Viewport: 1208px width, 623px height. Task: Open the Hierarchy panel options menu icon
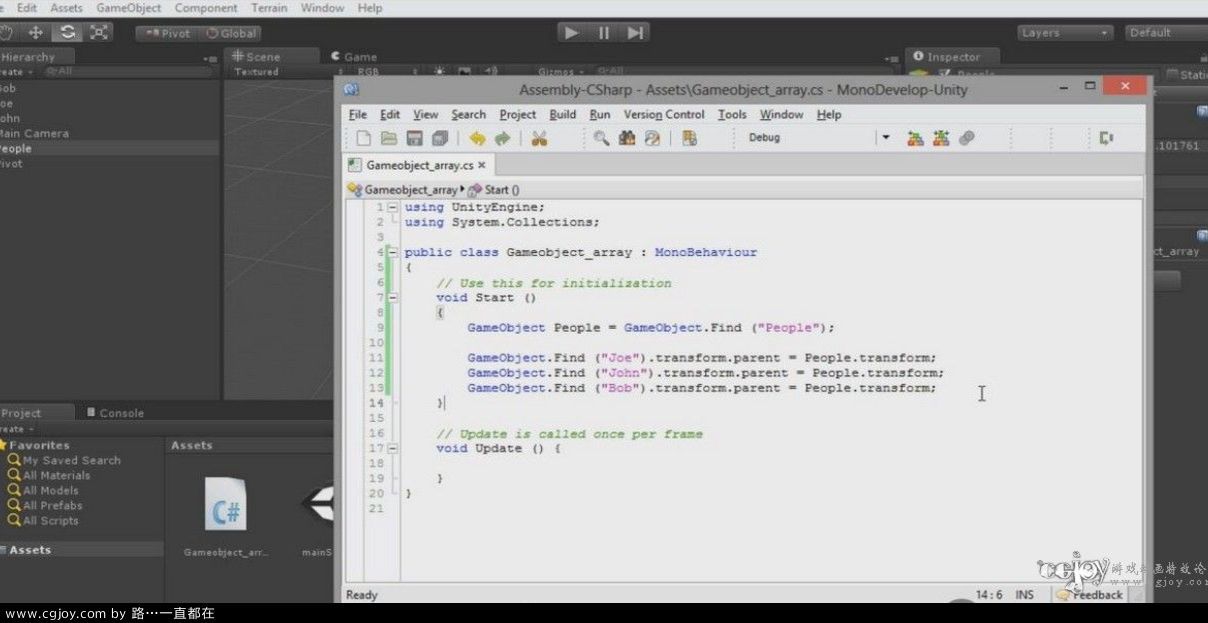coord(210,58)
